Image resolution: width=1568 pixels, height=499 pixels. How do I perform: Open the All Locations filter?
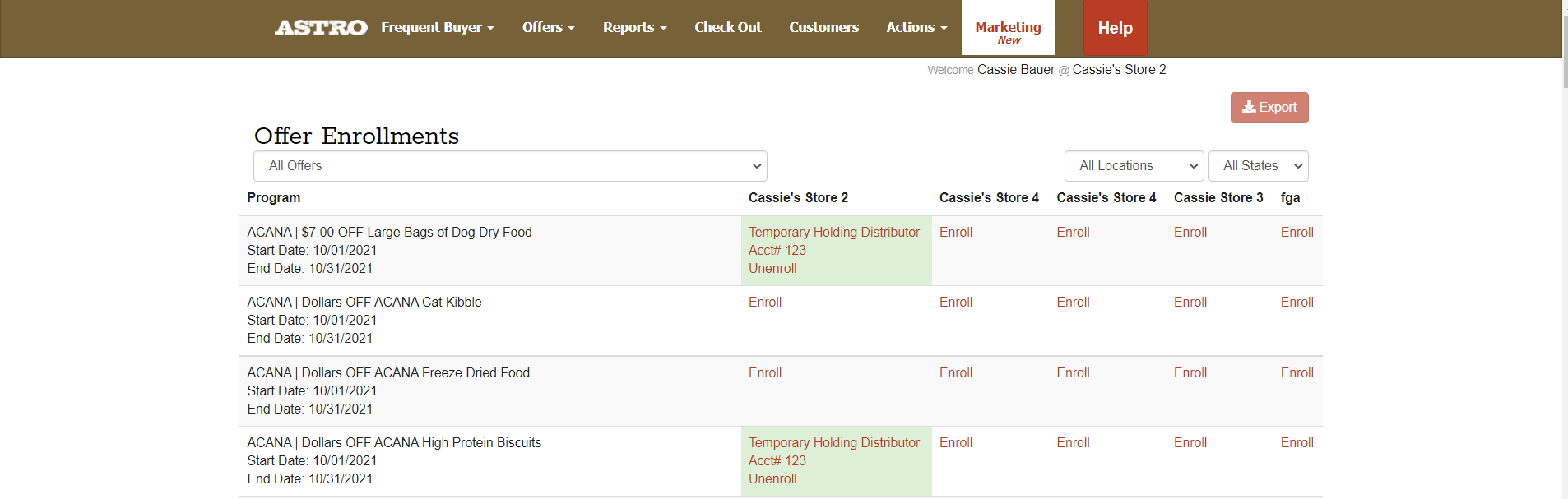1133,166
